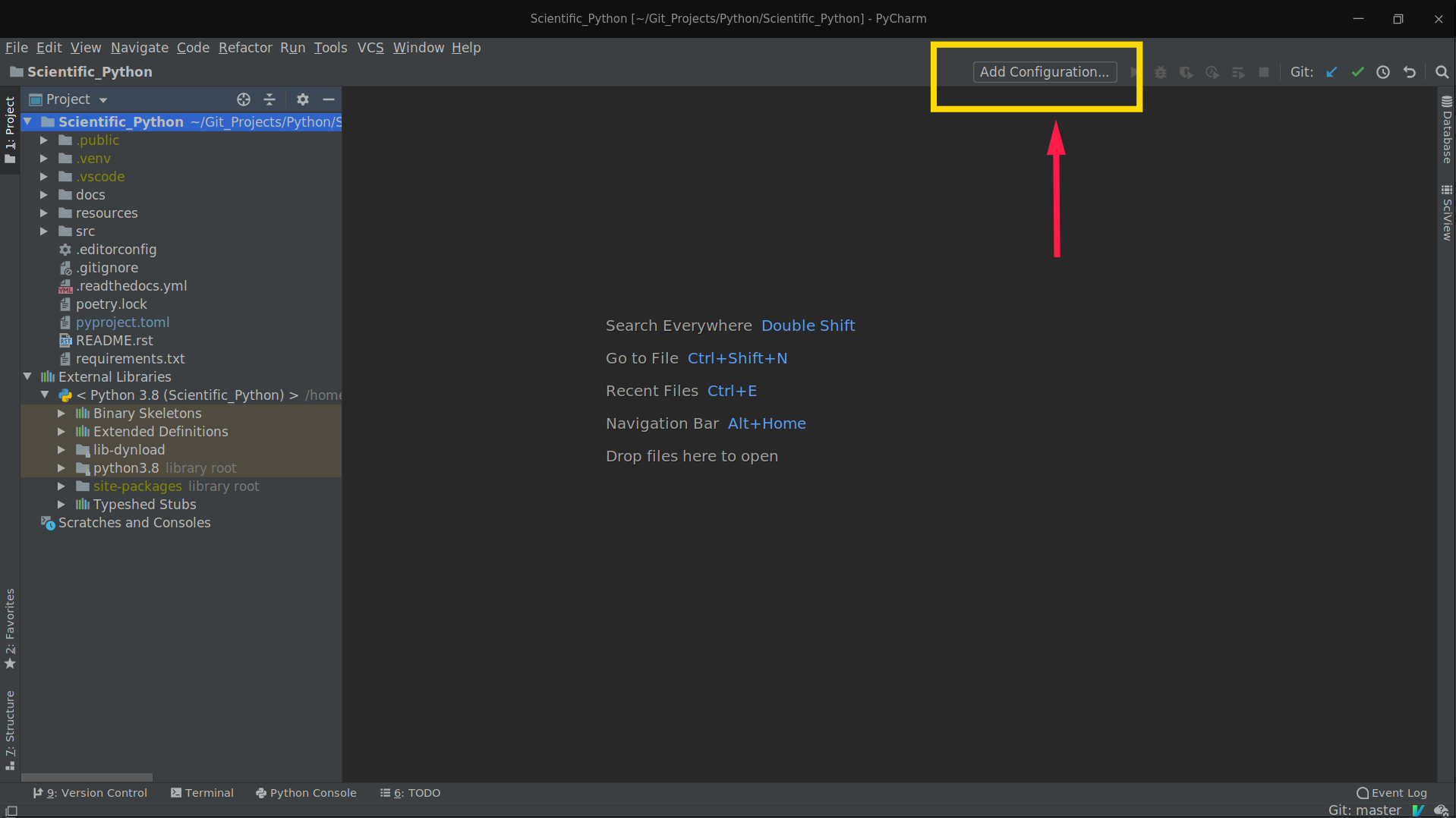Open the File menu

[x=16, y=48]
